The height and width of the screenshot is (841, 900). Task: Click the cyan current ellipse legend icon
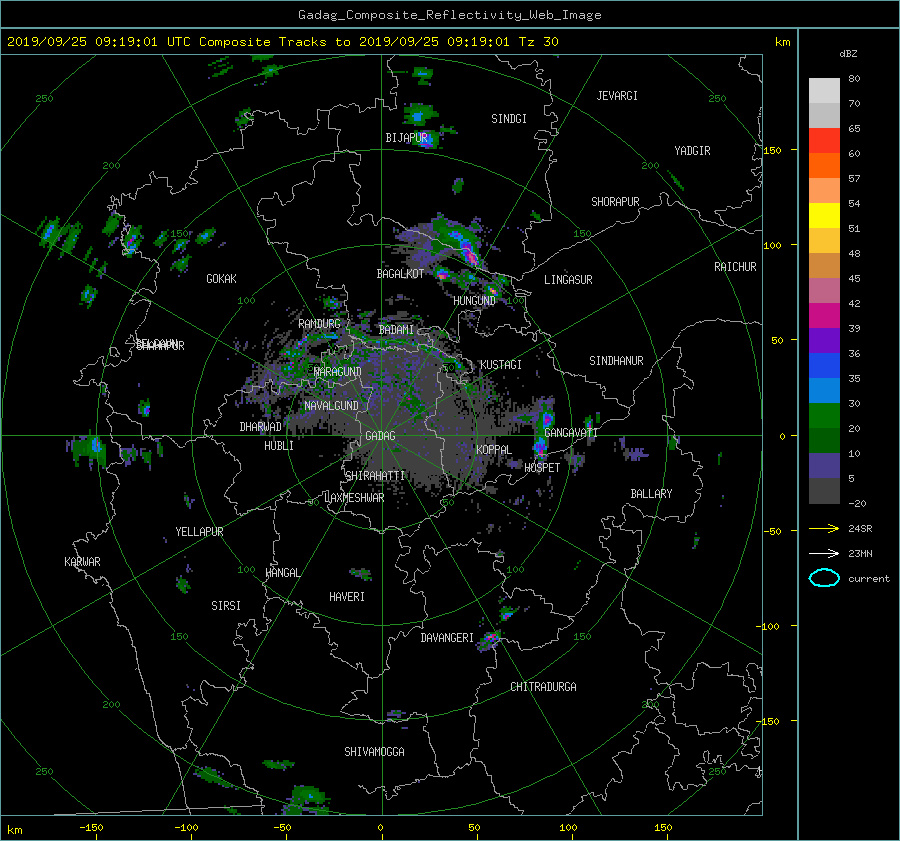824,578
